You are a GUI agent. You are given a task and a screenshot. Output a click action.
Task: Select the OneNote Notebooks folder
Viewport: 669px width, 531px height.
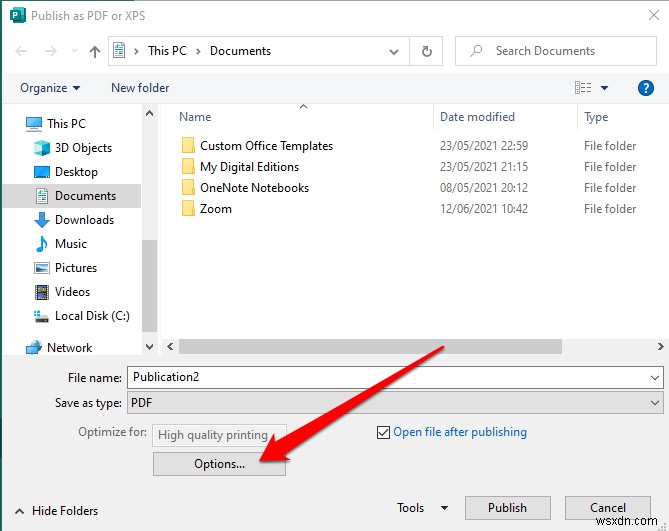(x=254, y=188)
